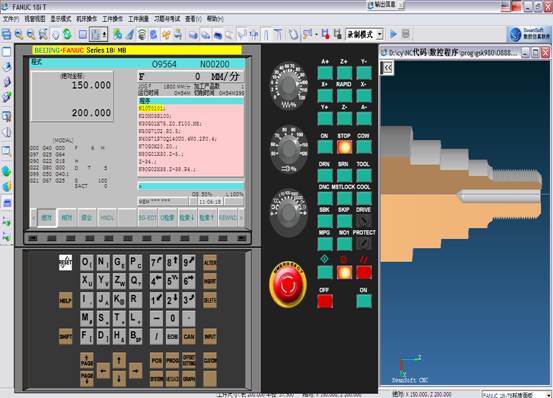The height and width of the screenshot is (398, 553).
Task: Click the INPUT key on keypad
Action: [210, 336]
